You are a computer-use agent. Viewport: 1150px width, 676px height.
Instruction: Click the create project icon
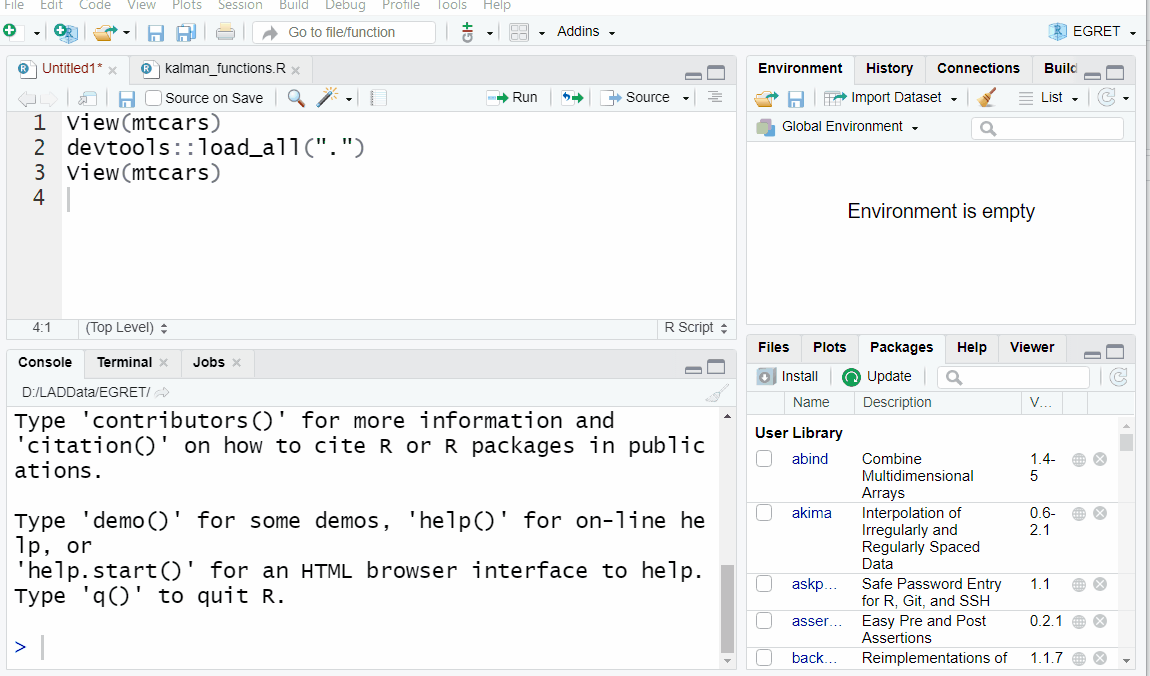(65, 32)
